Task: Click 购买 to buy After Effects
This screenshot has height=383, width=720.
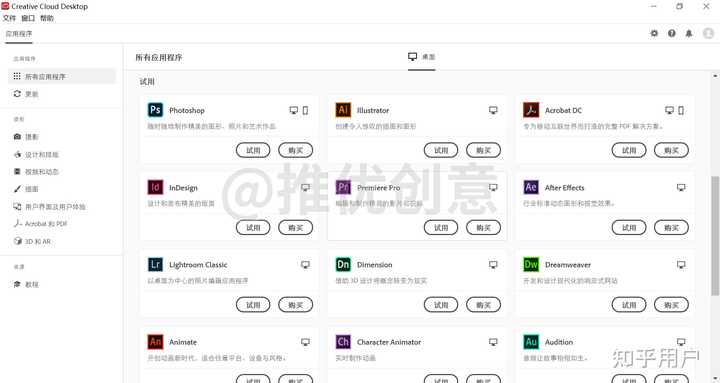Action: [x=671, y=227]
